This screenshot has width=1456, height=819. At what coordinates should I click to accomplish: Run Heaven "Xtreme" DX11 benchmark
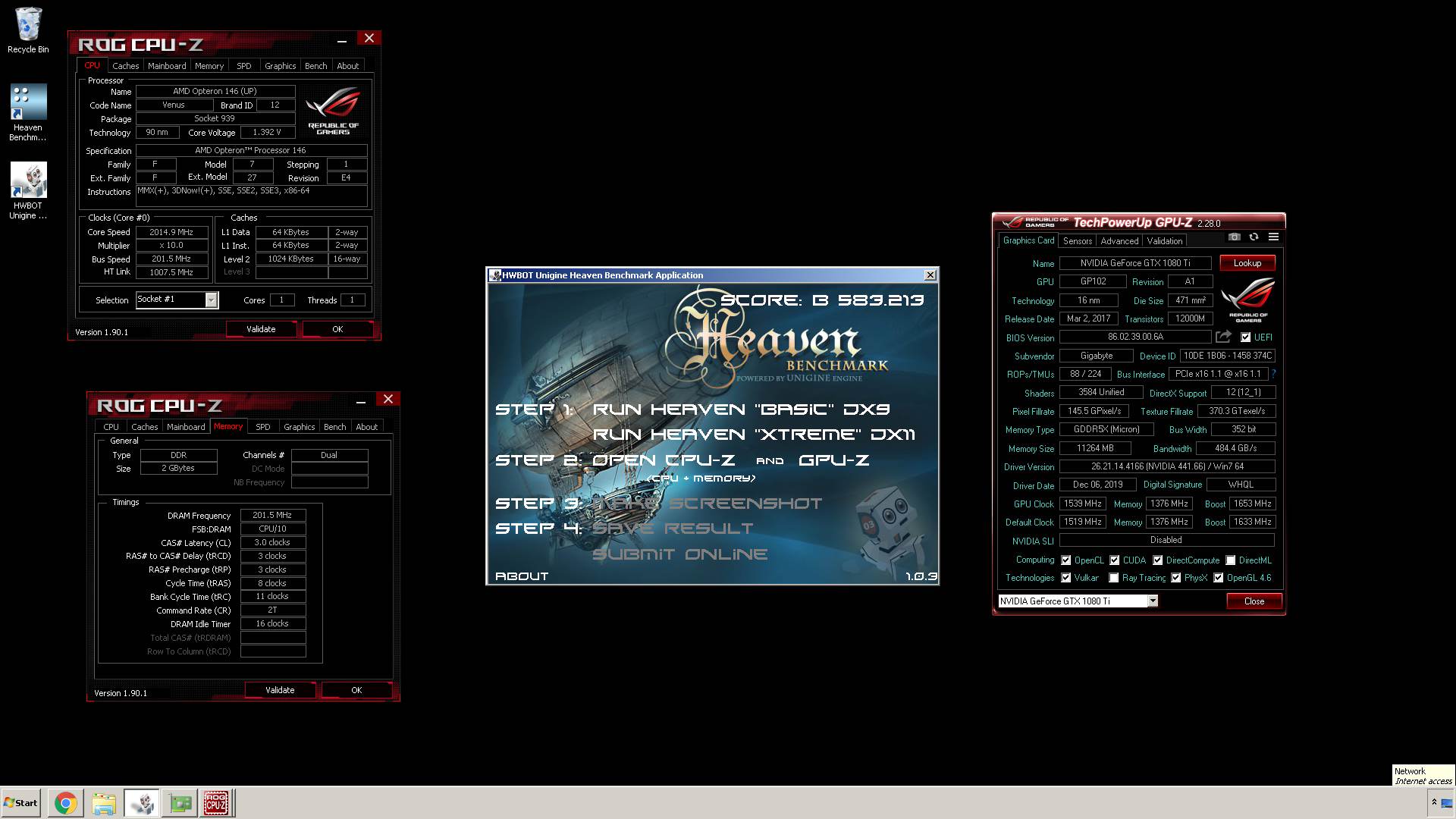click(x=754, y=435)
